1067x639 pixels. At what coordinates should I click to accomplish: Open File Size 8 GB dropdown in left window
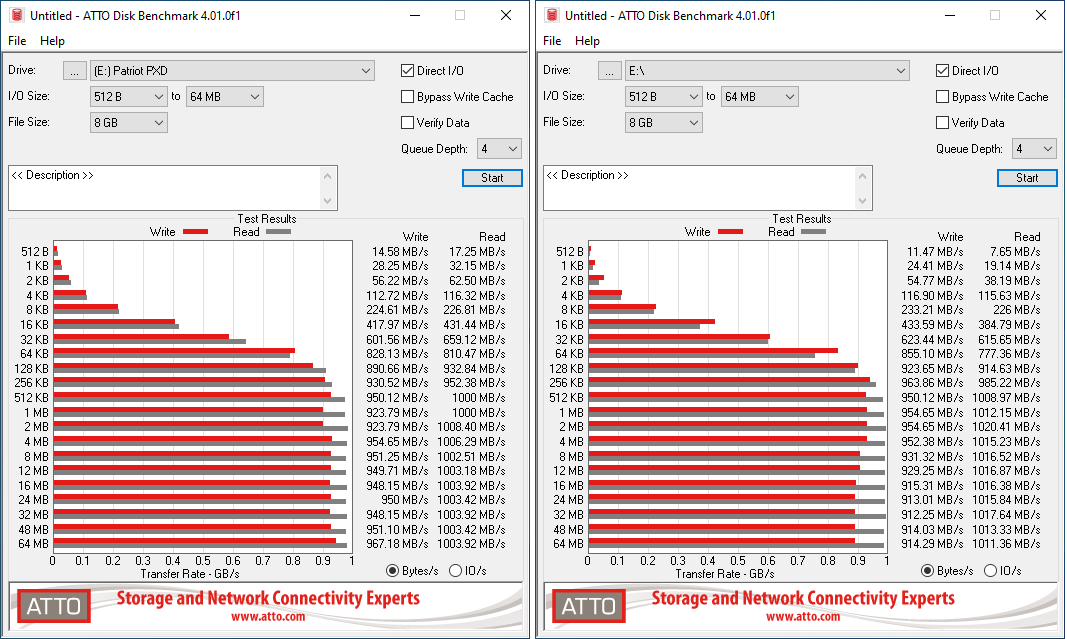tap(129, 123)
